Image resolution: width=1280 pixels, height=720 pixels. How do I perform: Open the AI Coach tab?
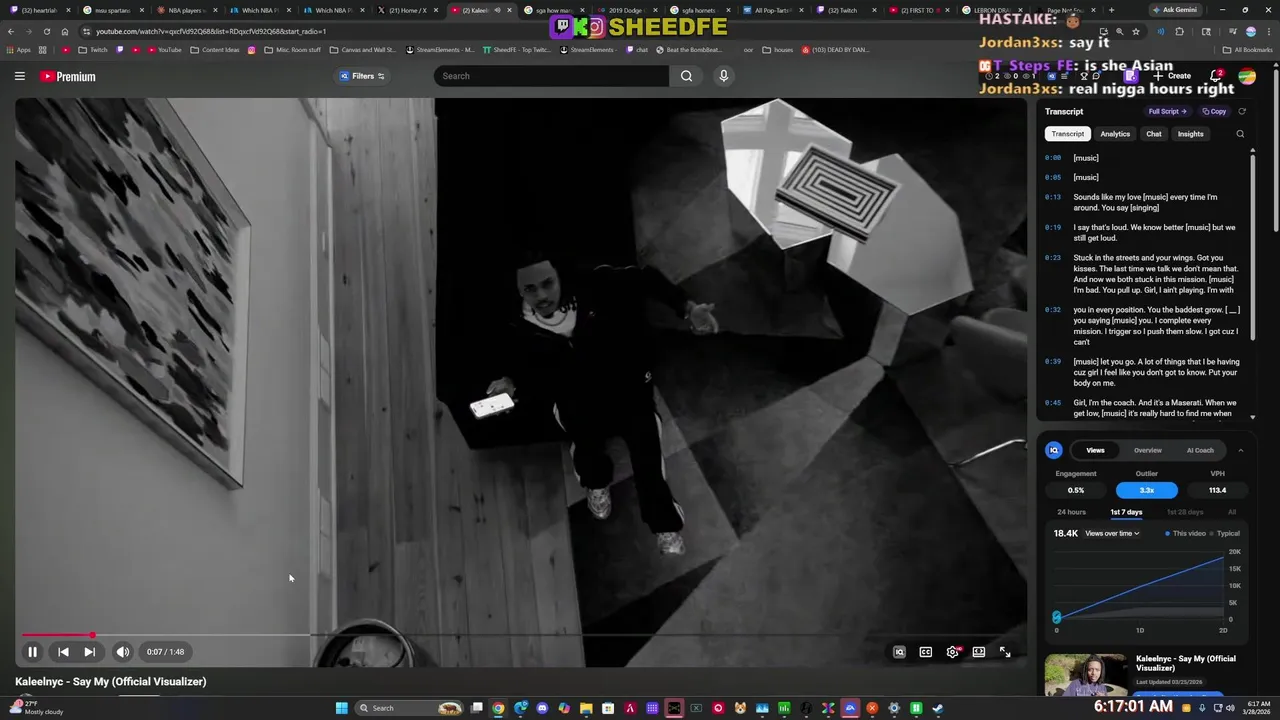click(x=1200, y=450)
